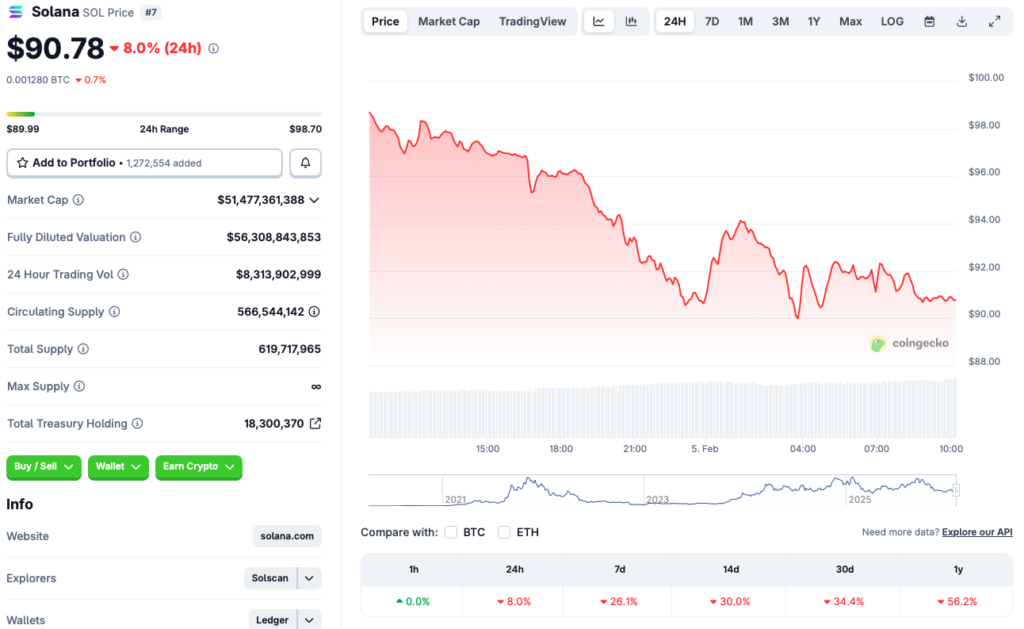Switch to the TradingView tab
The image size is (1024, 629).
(533, 20)
